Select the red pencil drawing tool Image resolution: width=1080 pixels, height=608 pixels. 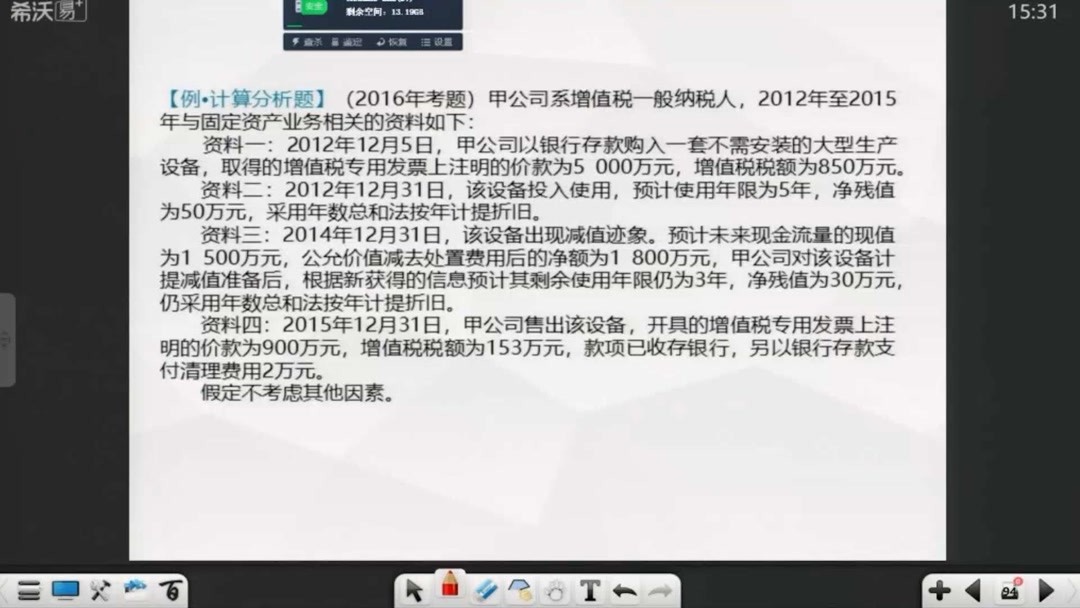449,590
